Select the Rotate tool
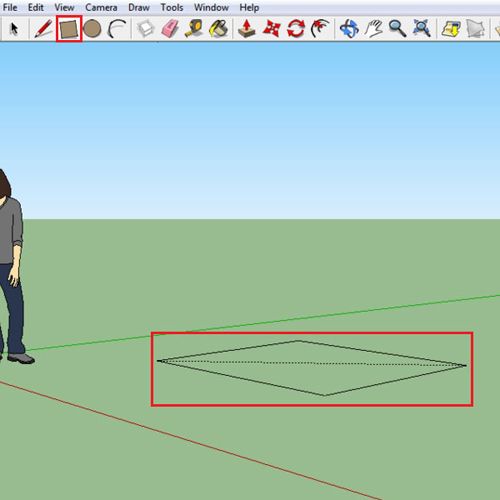 [296, 29]
